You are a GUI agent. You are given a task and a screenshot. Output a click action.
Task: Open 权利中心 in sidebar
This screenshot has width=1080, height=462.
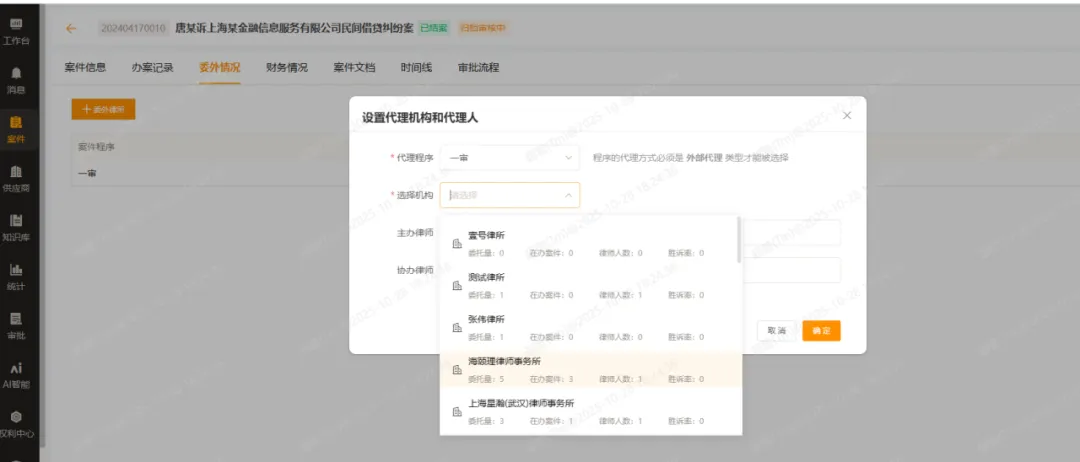16,425
